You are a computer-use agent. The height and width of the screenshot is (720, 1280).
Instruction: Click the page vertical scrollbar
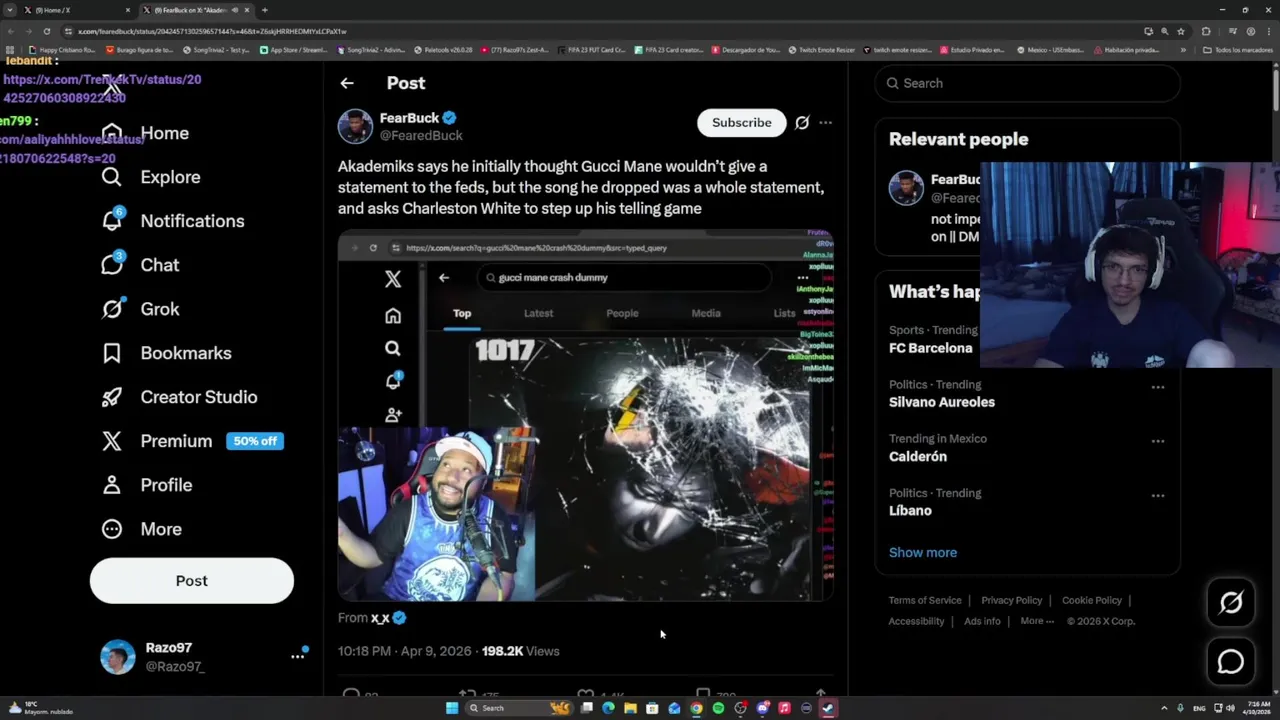(1275, 90)
